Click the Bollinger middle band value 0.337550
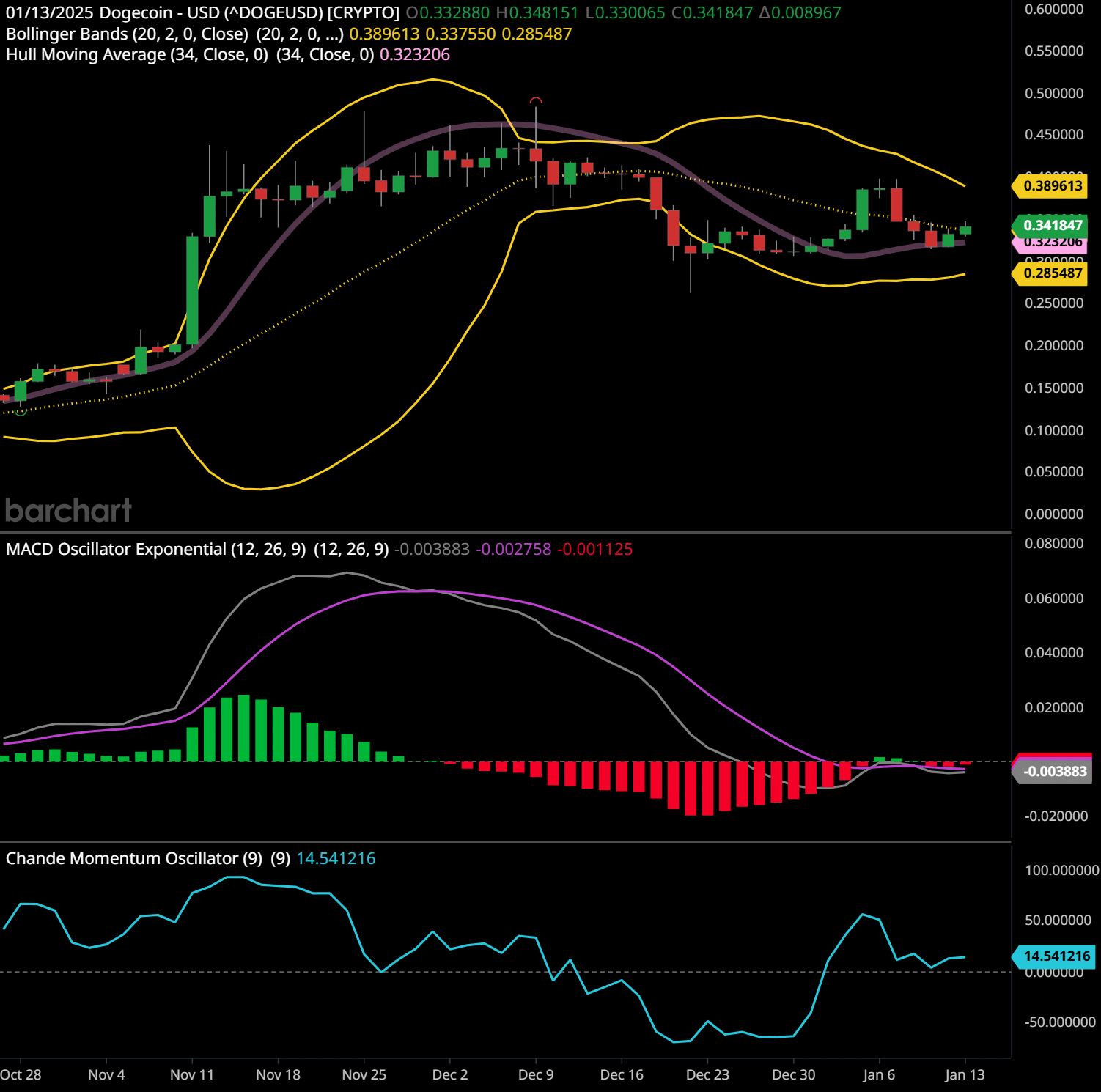1101x1092 pixels. click(x=460, y=34)
